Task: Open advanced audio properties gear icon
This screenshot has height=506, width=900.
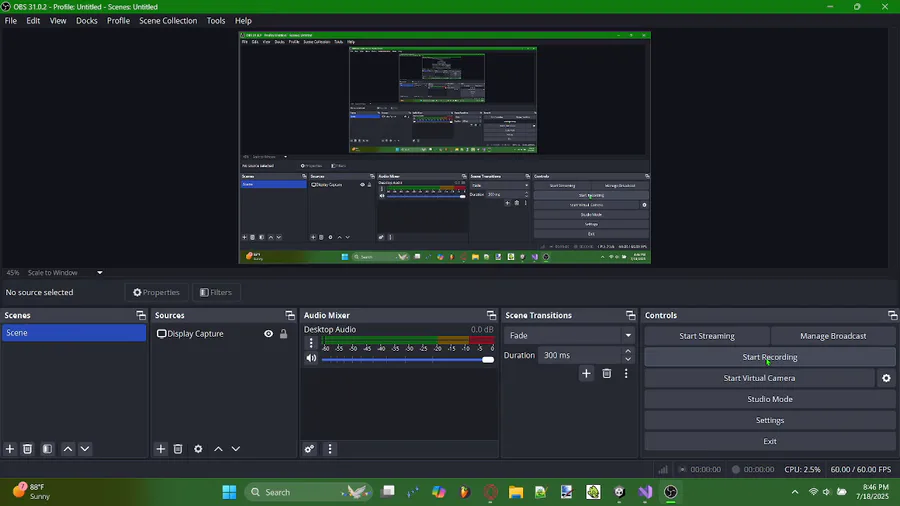Action: pyautogui.click(x=309, y=449)
